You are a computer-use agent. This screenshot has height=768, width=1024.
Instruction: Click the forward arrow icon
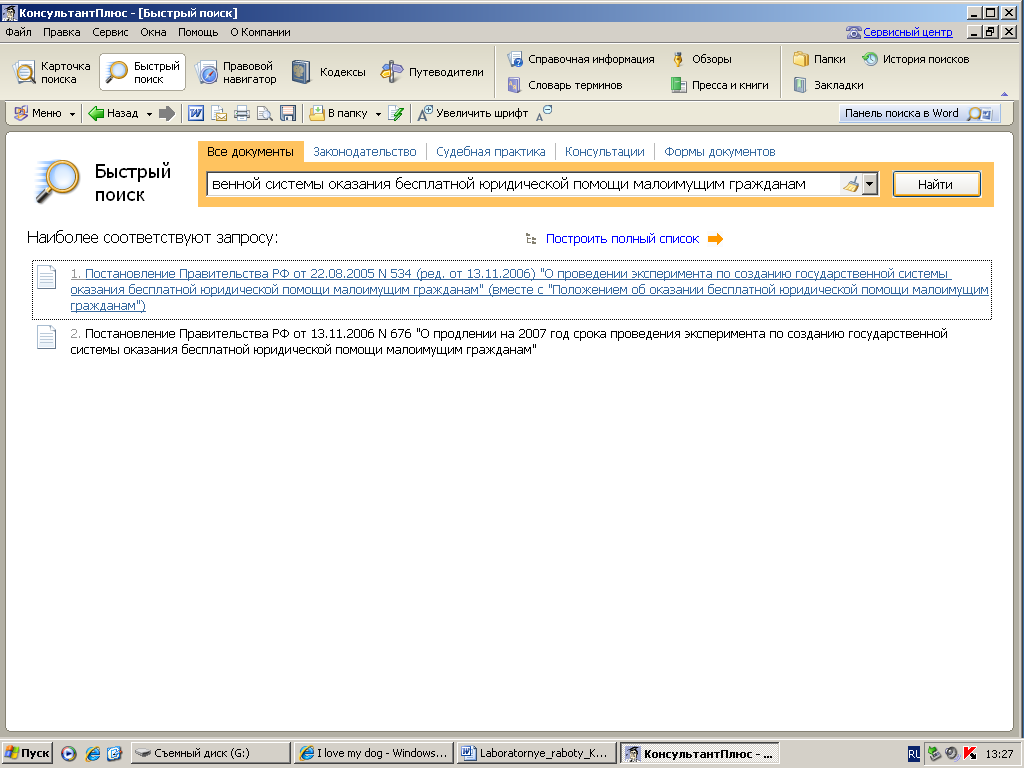coord(167,113)
